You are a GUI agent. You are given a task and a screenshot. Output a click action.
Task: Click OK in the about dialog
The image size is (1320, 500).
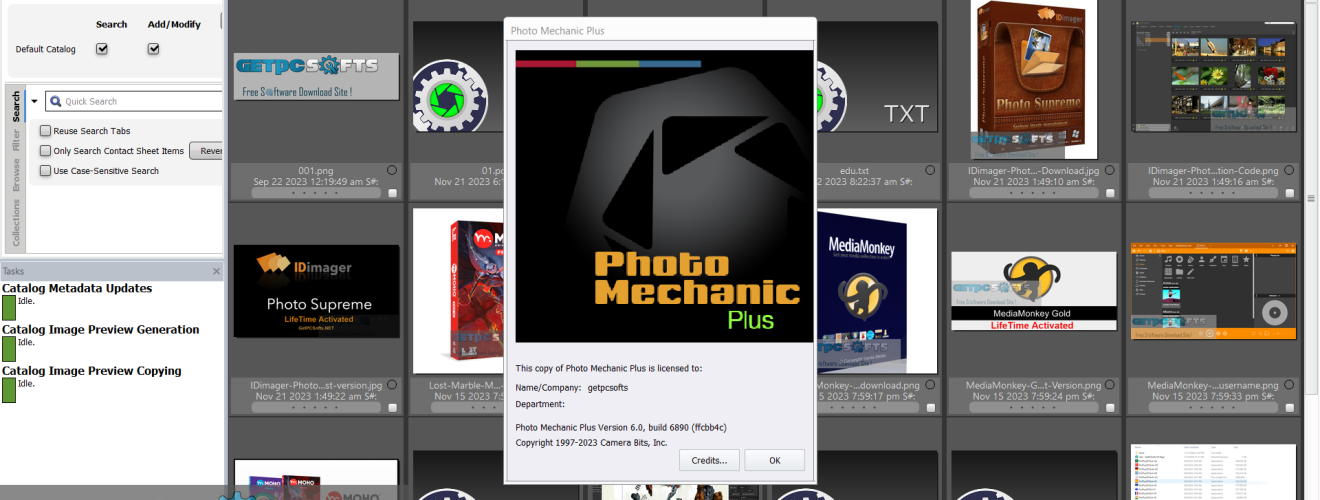tap(775, 460)
